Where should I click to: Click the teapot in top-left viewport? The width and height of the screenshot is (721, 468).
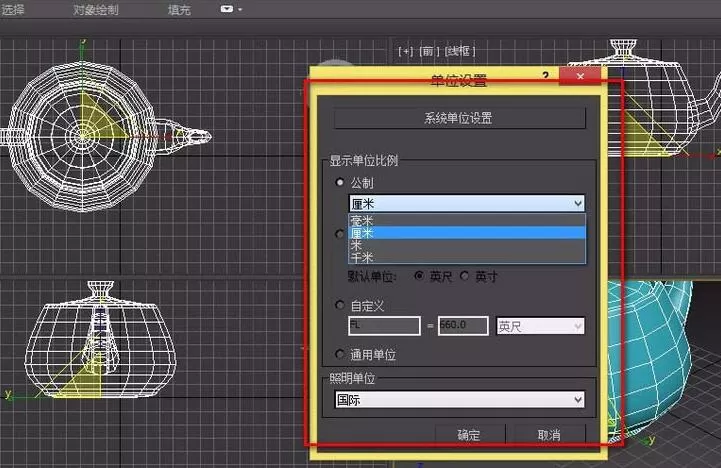point(83,136)
